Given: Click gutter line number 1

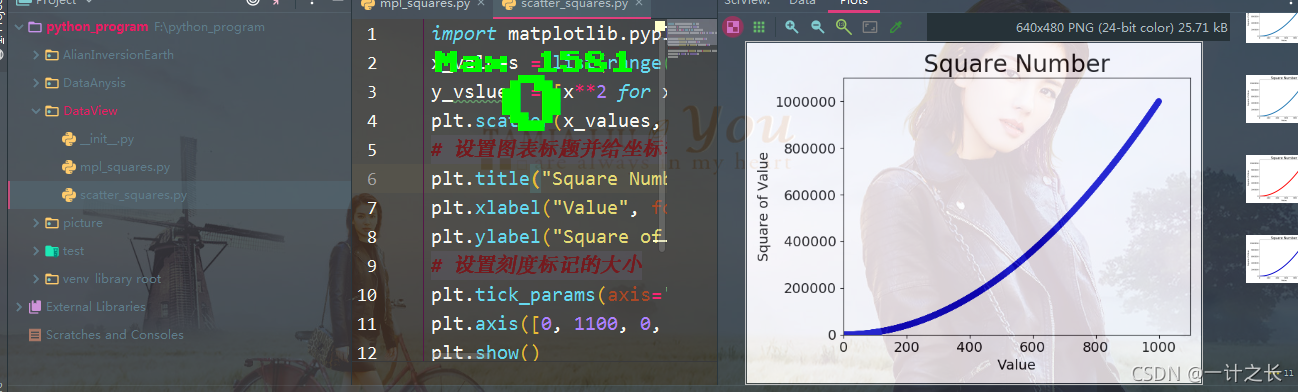Looking at the screenshot, I should coord(372,34).
